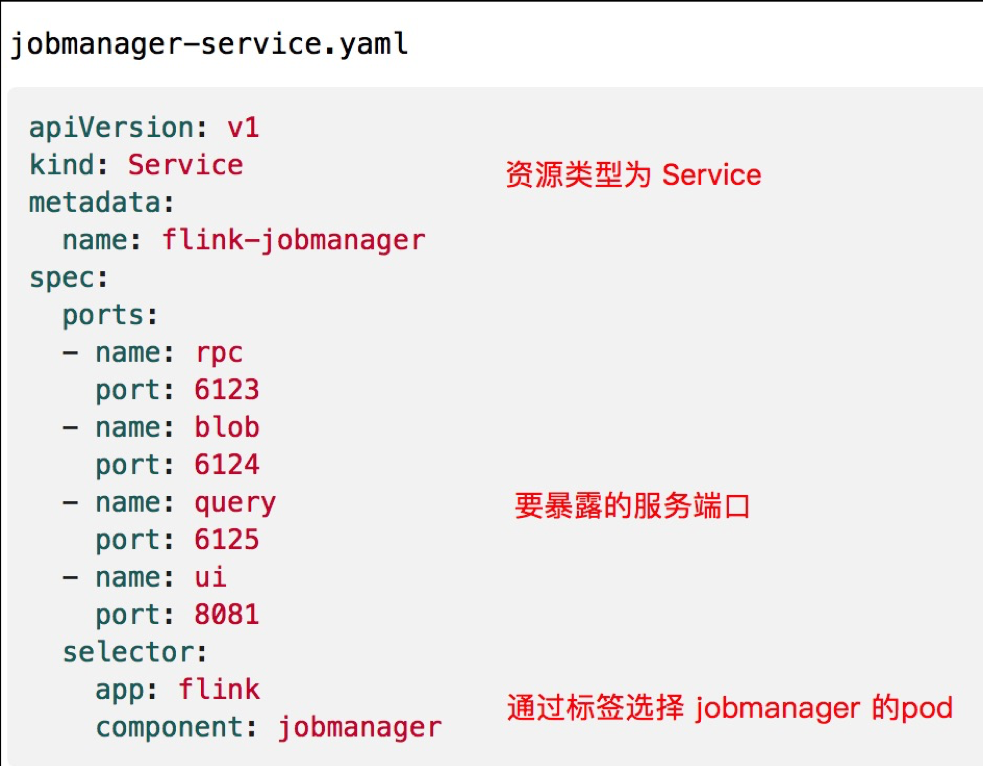Click port number 6124
The image size is (983, 766).
tap(227, 464)
